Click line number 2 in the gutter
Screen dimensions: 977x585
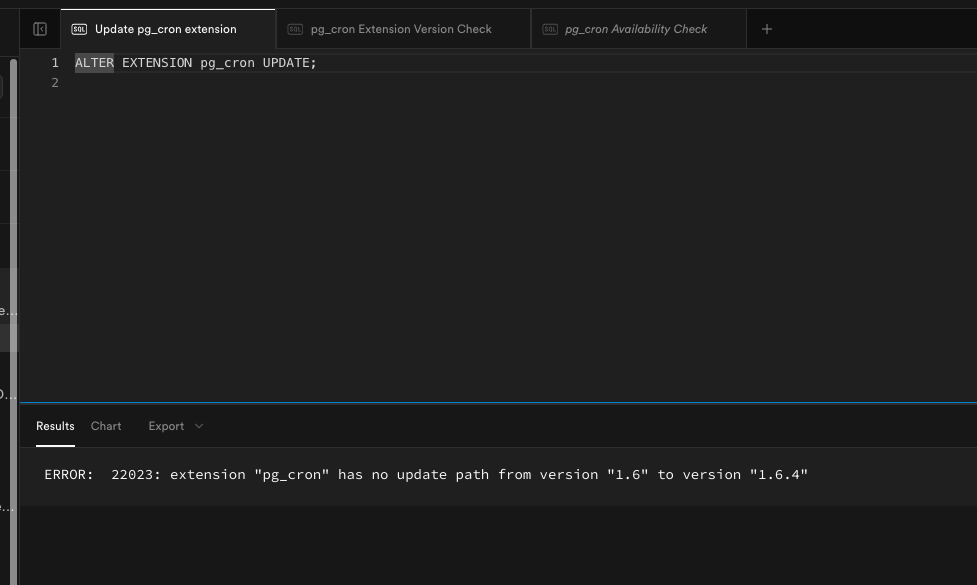point(55,83)
